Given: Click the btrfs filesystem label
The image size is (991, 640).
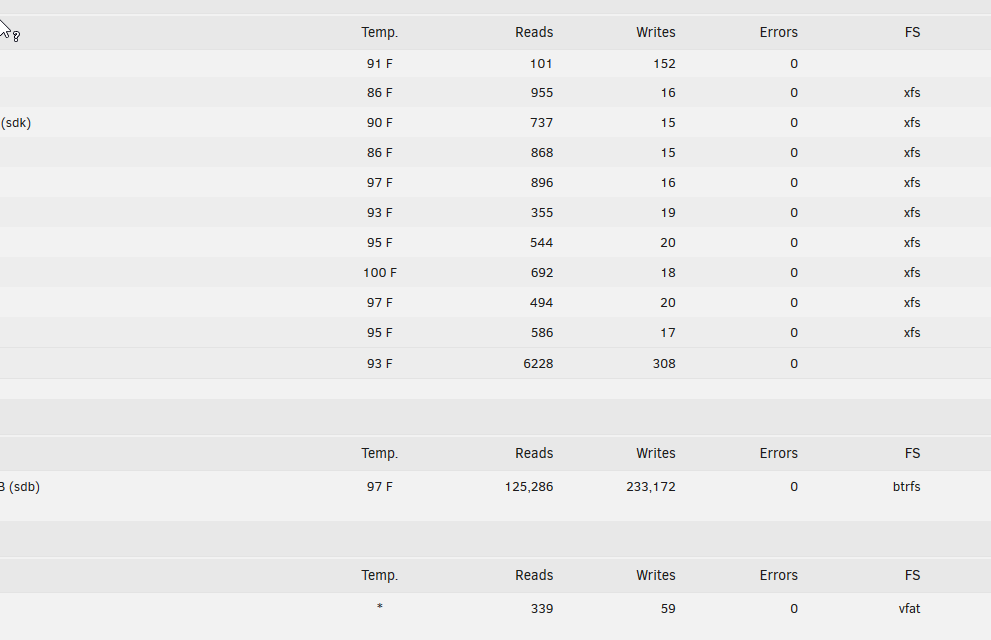Looking at the screenshot, I should coord(906,486).
